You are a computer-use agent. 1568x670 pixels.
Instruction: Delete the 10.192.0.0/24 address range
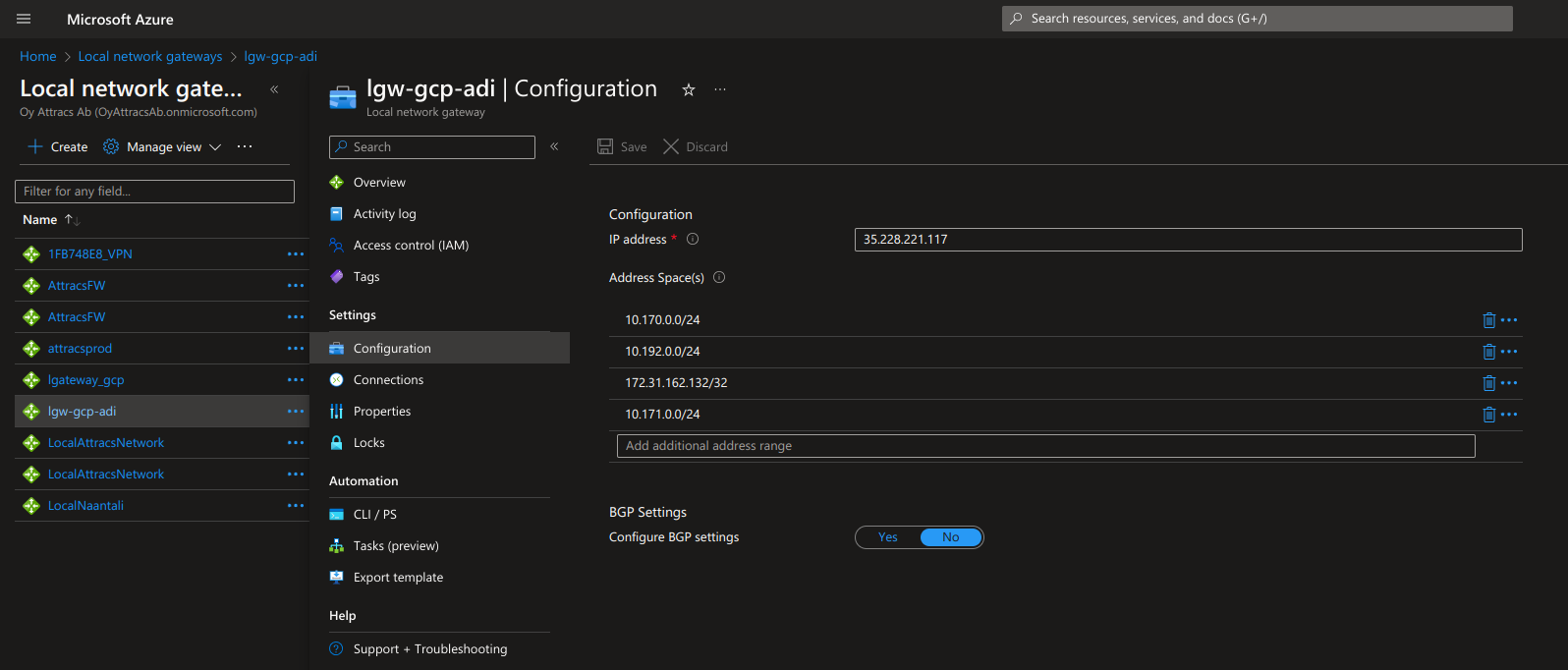1488,352
